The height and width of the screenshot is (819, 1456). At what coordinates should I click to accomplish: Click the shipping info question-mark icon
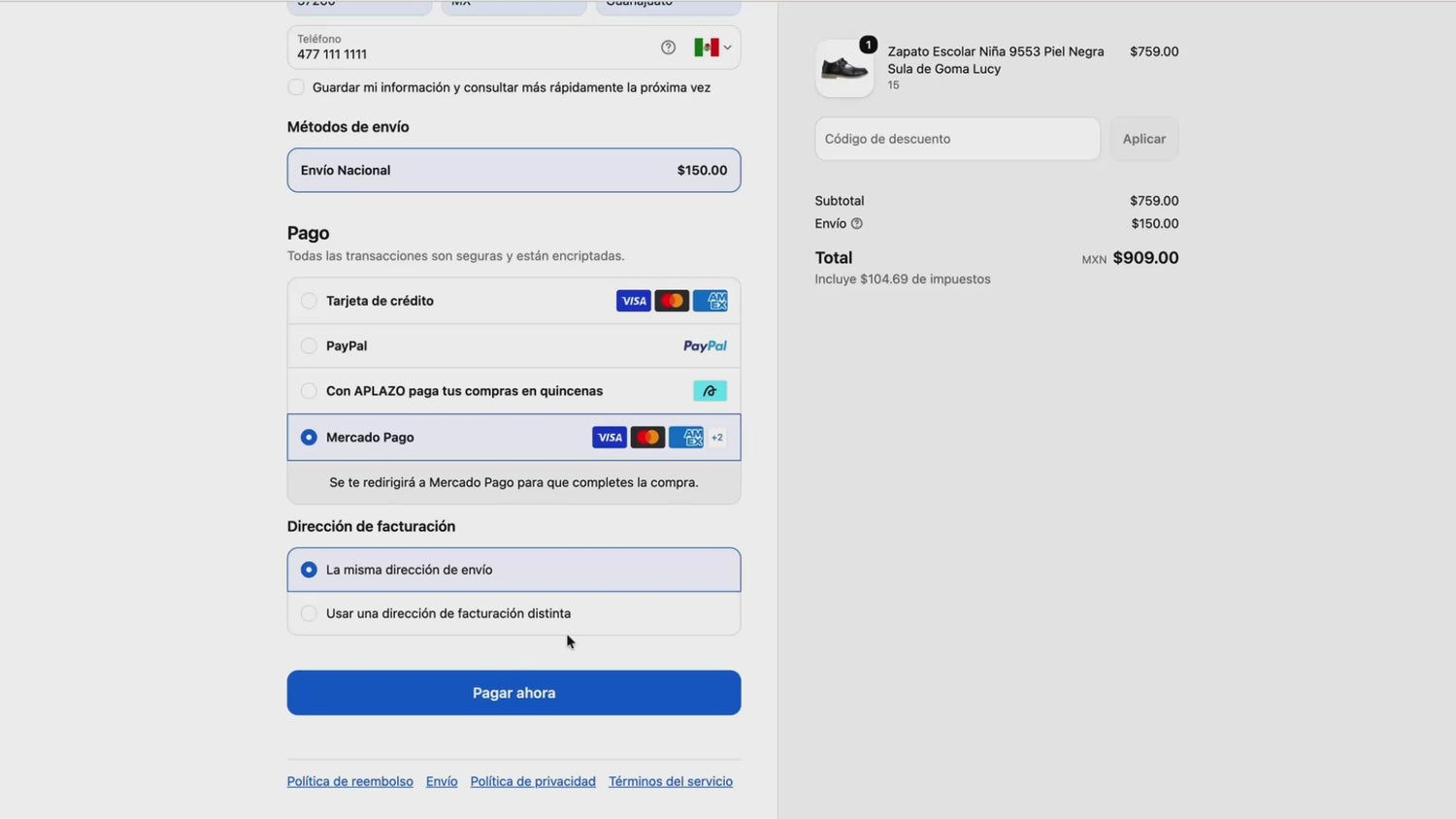[x=856, y=223]
